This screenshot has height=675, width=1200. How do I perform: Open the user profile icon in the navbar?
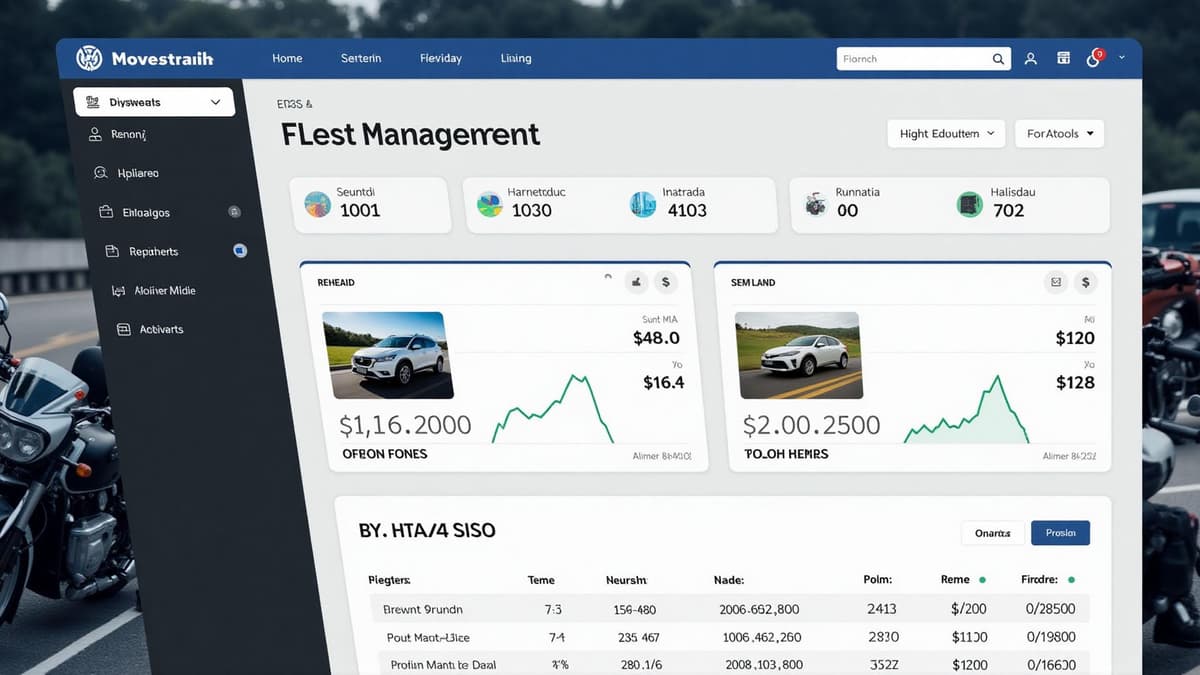pyautogui.click(x=1030, y=58)
